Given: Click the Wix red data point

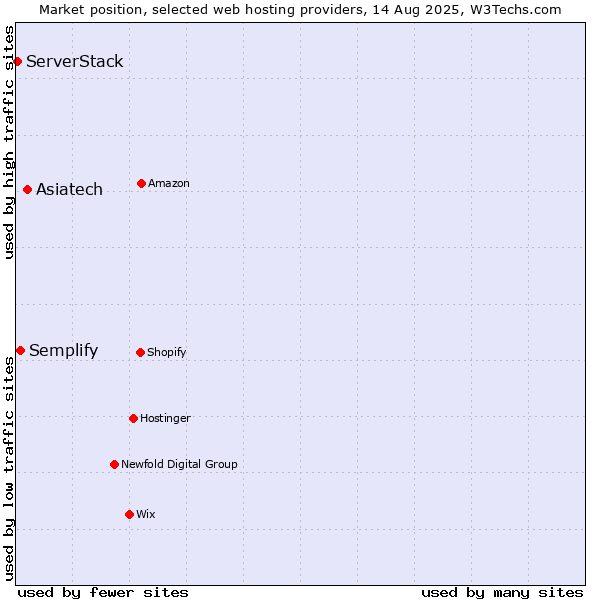Looking at the screenshot, I should 129,514.
